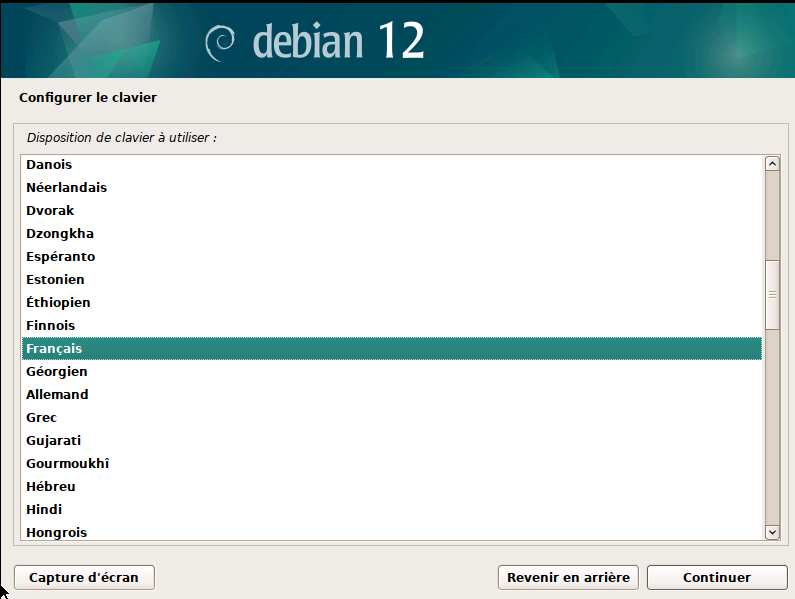Choose Dvorak keyboard layout
Viewport: 795px width, 599px height.
click(x=391, y=210)
